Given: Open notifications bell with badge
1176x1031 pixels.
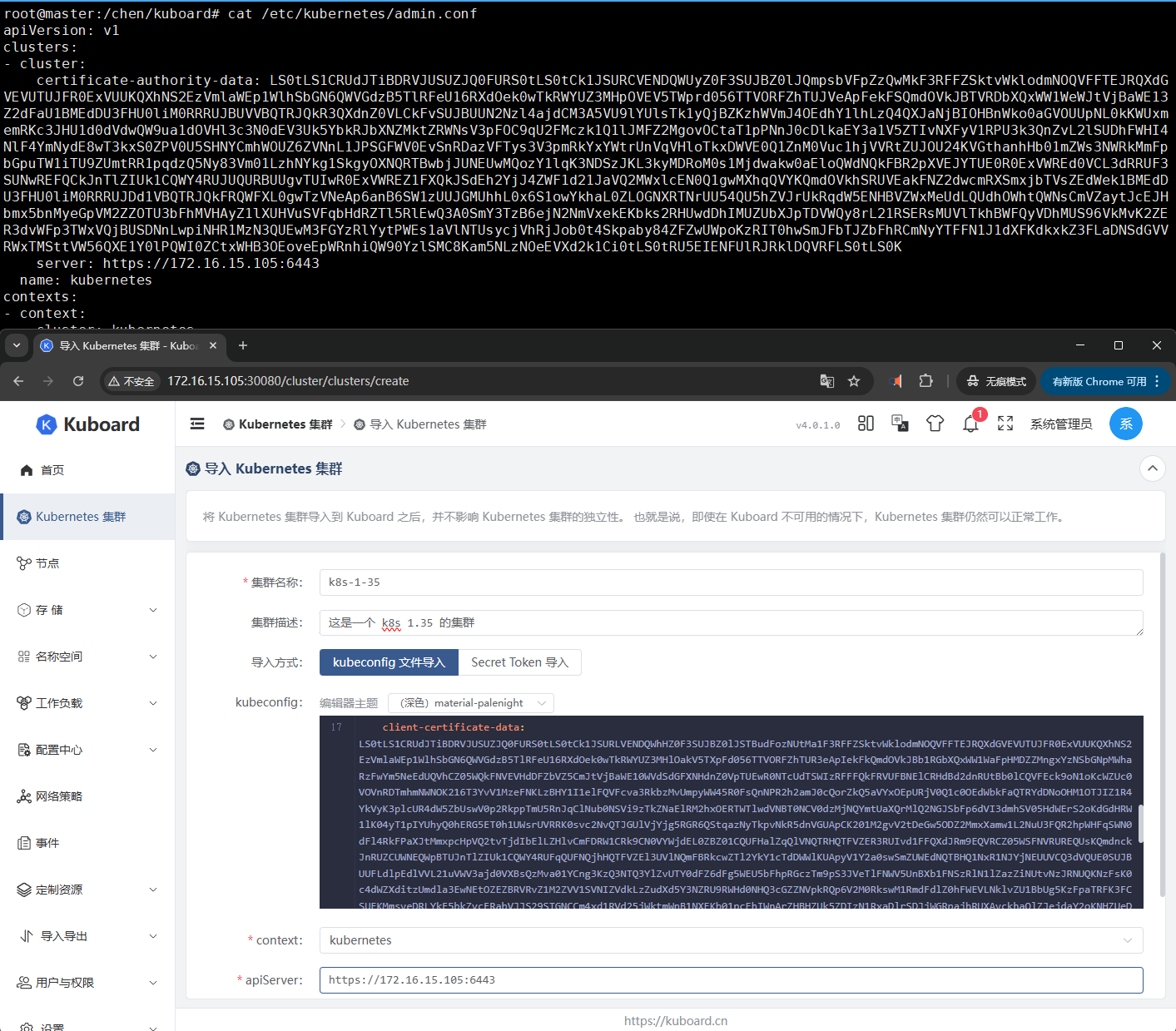Looking at the screenshot, I should (x=971, y=423).
